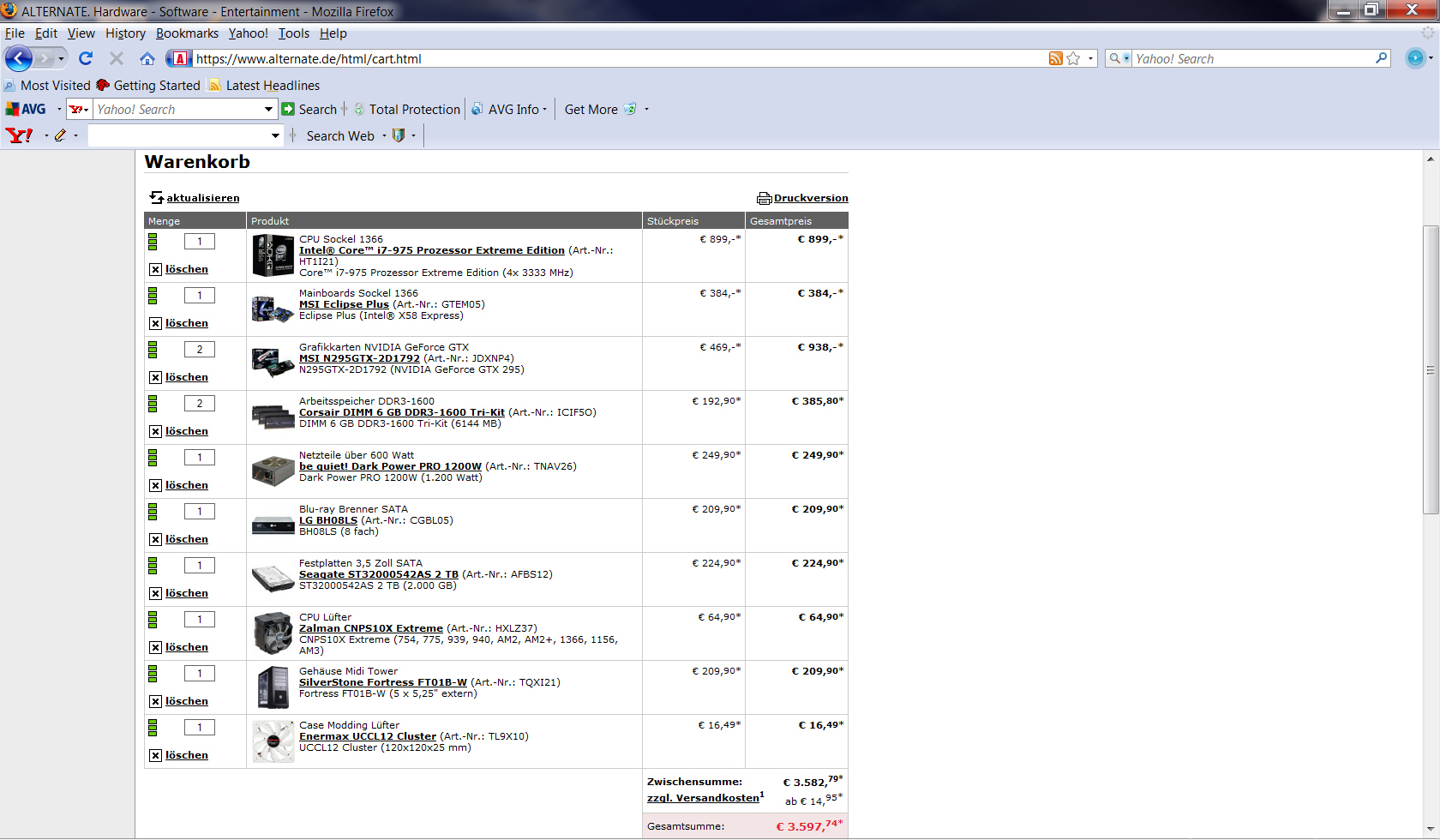Viewport: 1440px width, 840px height.
Task: Click the AVG Search green arrow button
Action: coord(289,109)
